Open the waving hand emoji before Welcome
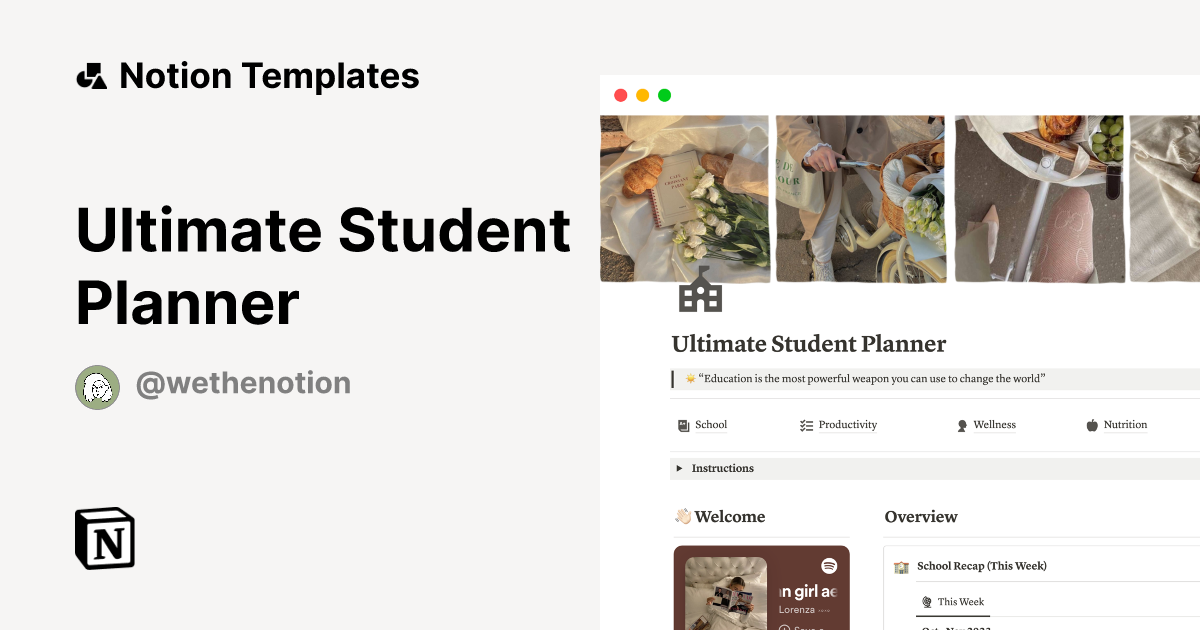Viewport: 1200px width, 630px height. [683, 516]
